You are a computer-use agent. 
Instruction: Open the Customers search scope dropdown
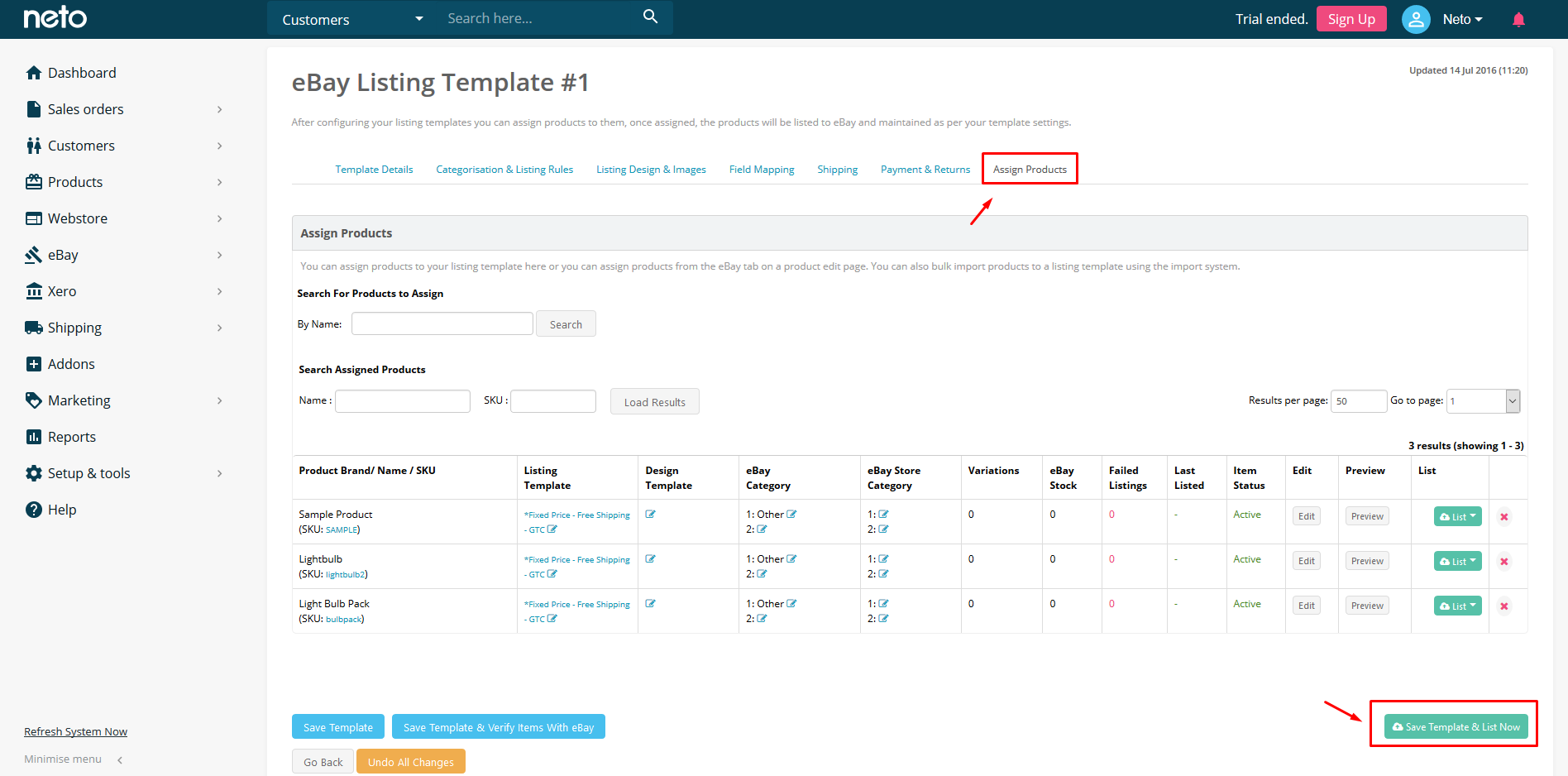tap(352, 19)
